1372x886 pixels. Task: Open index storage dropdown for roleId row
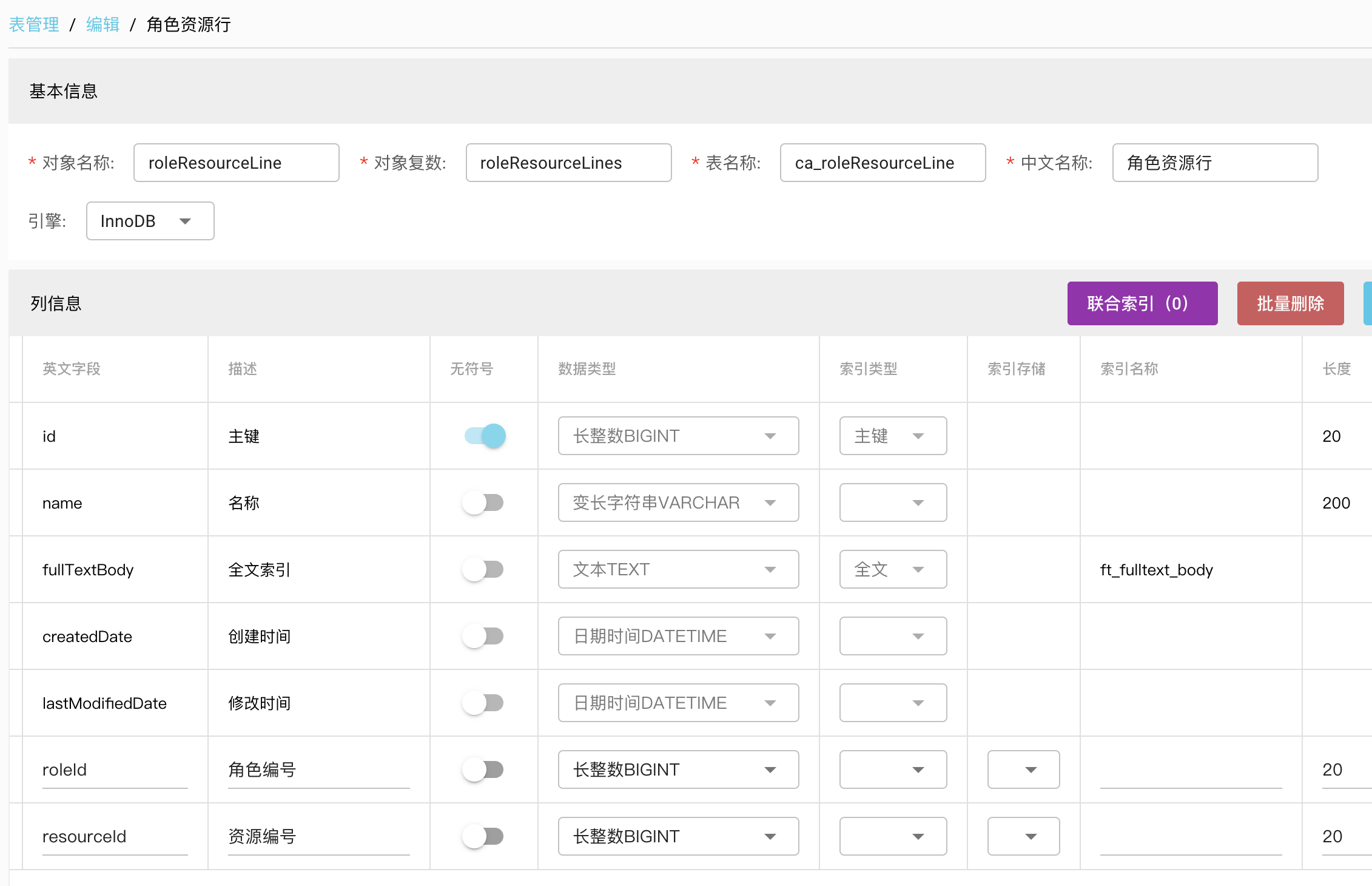[1023, 769]
